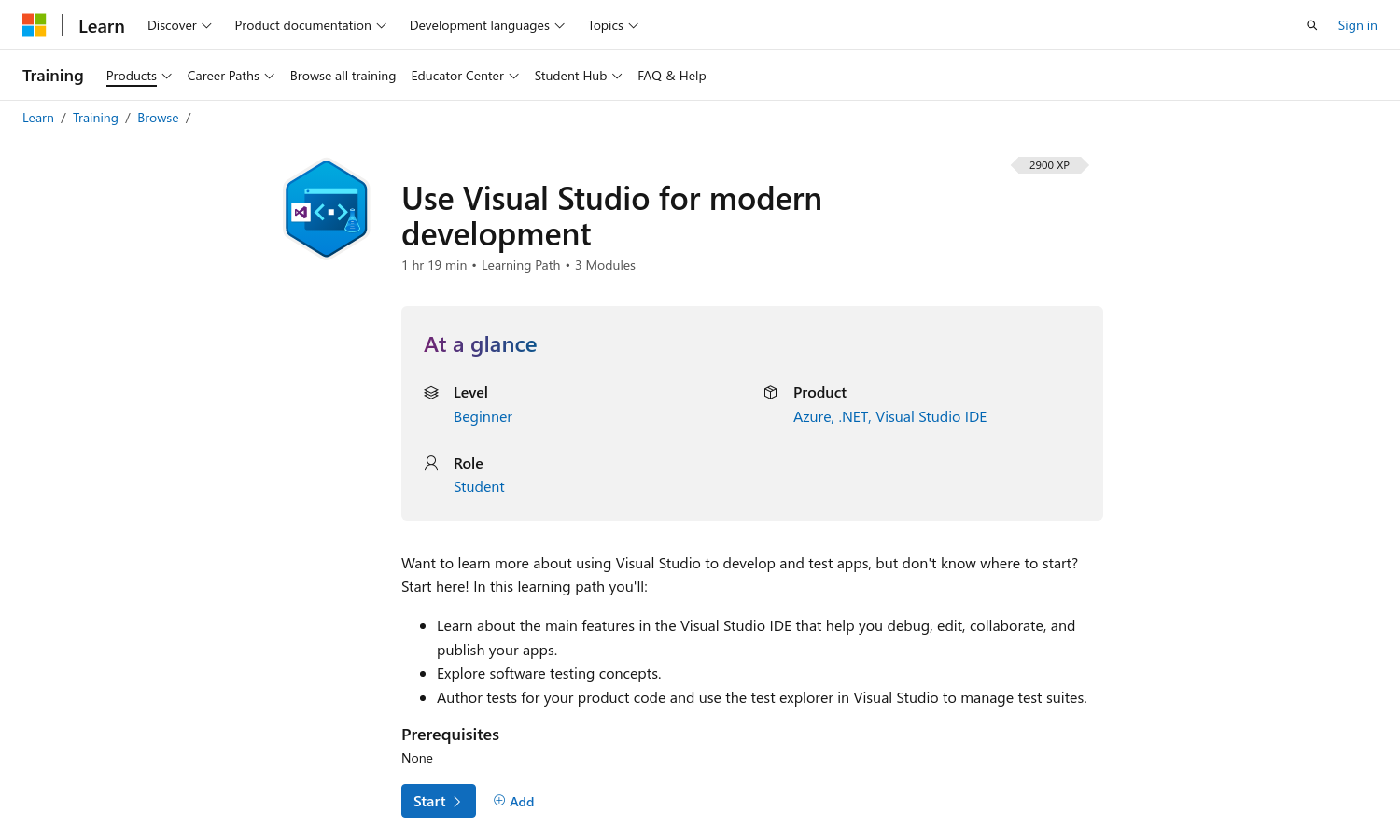Click the Level stack icon

[x=431, y=393]
